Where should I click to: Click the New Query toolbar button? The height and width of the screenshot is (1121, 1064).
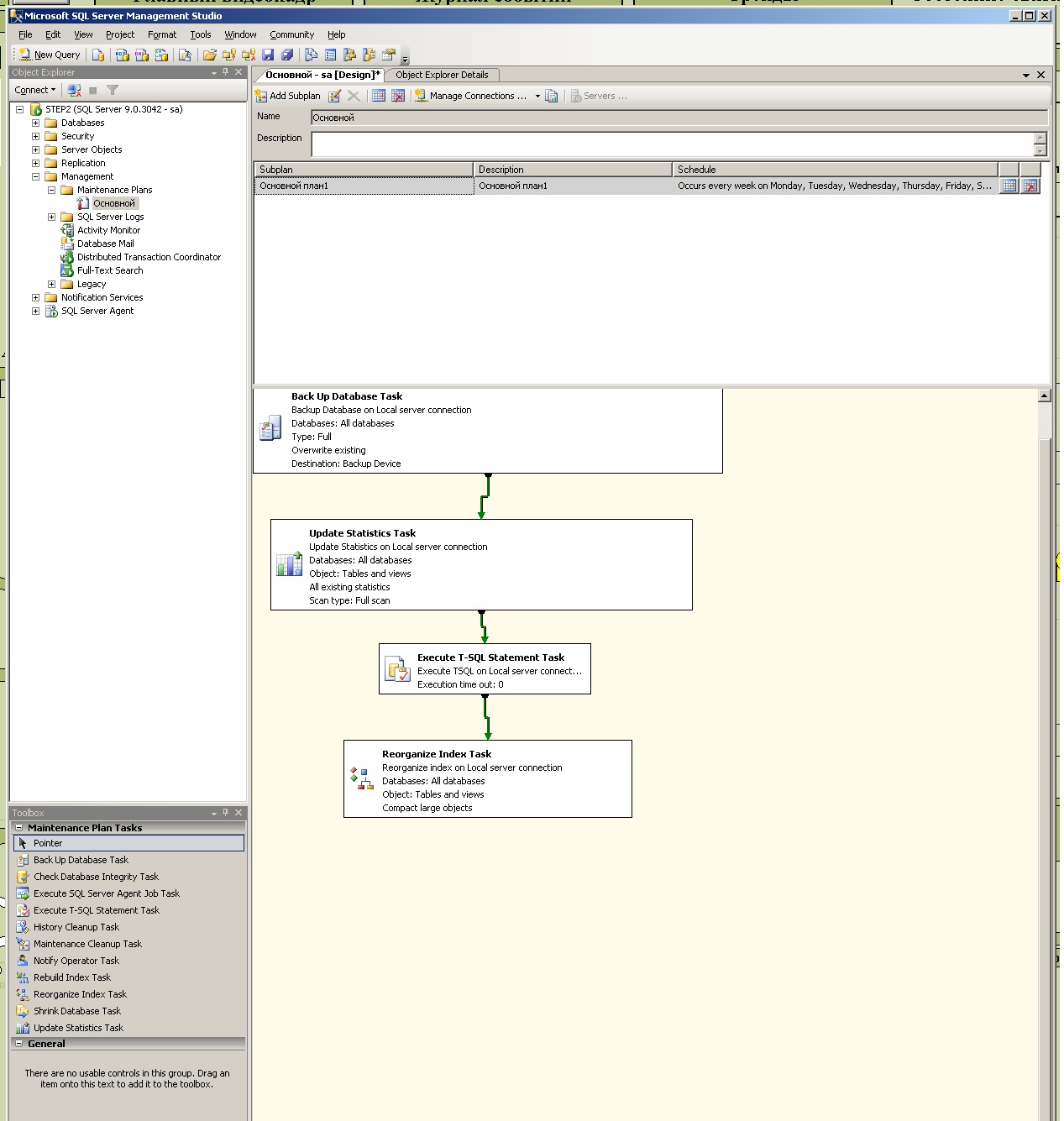(50, 55)
